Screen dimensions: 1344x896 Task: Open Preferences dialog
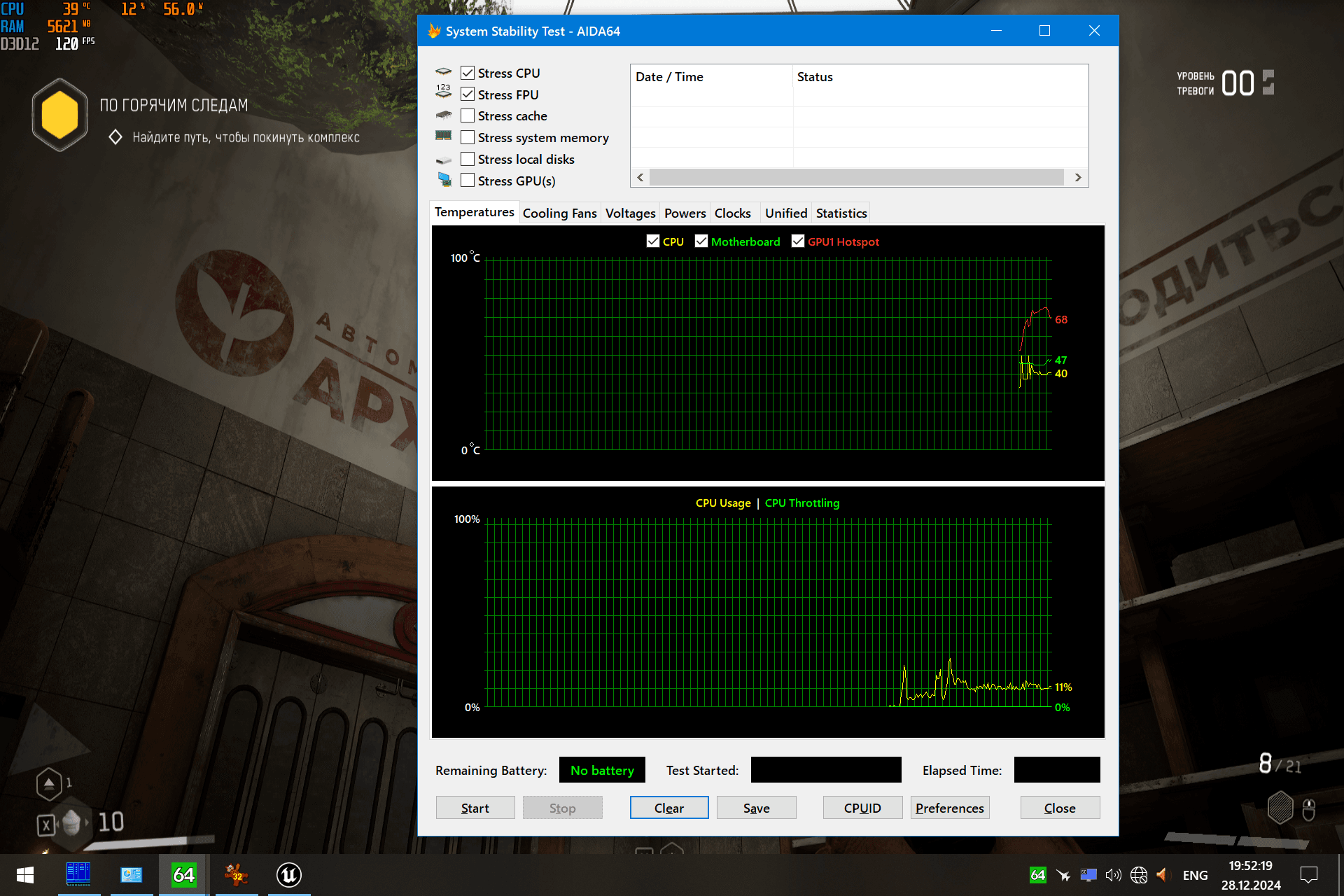pos(950,808)
